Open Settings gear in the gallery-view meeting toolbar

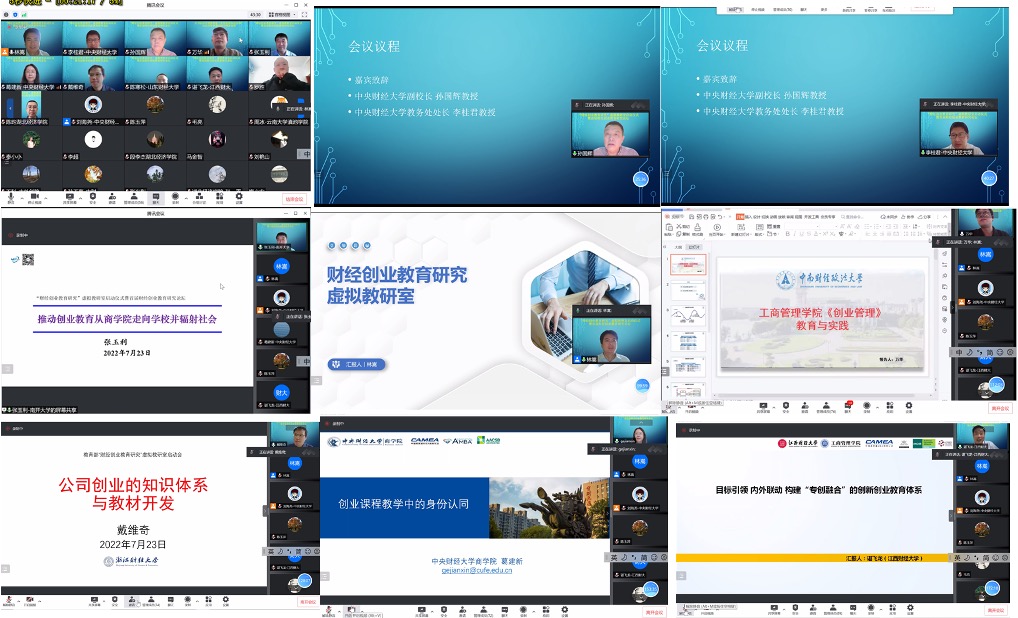tap(239, 197)
